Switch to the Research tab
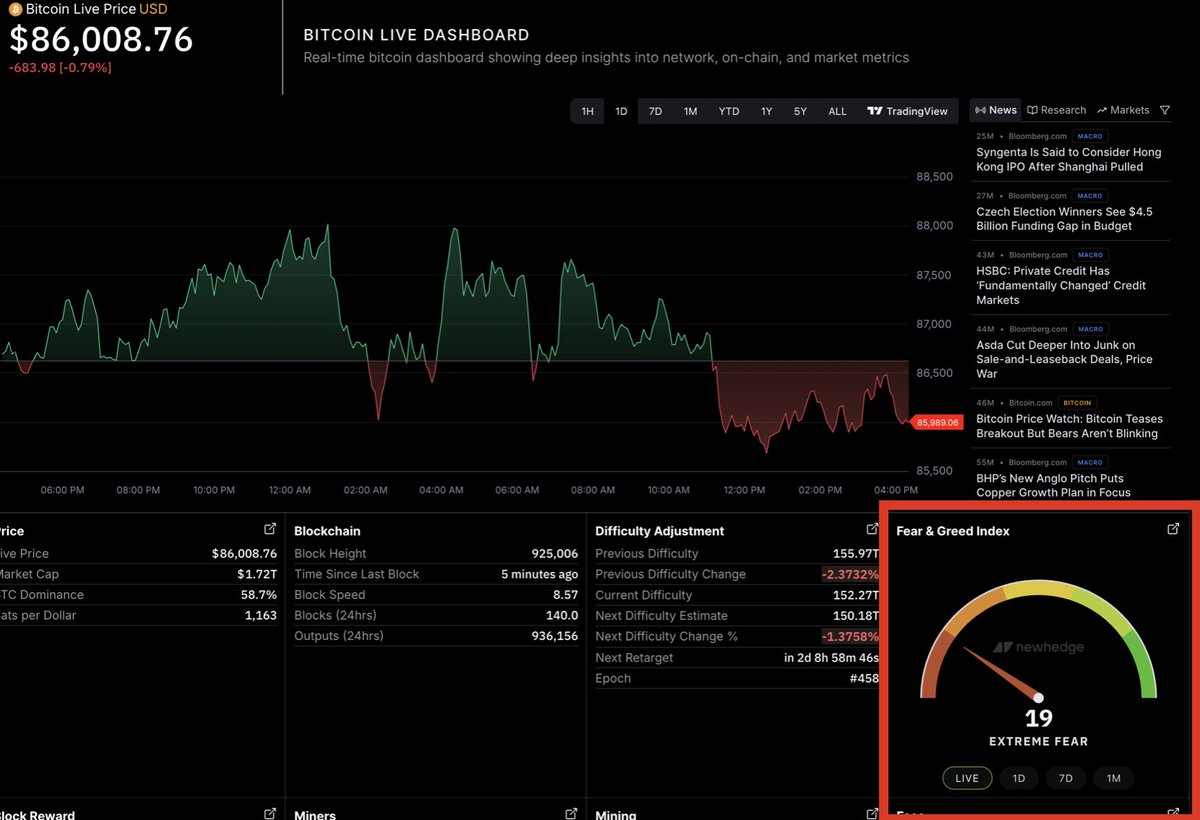This screenshot has width=1200, height=820. [1057, 110]
